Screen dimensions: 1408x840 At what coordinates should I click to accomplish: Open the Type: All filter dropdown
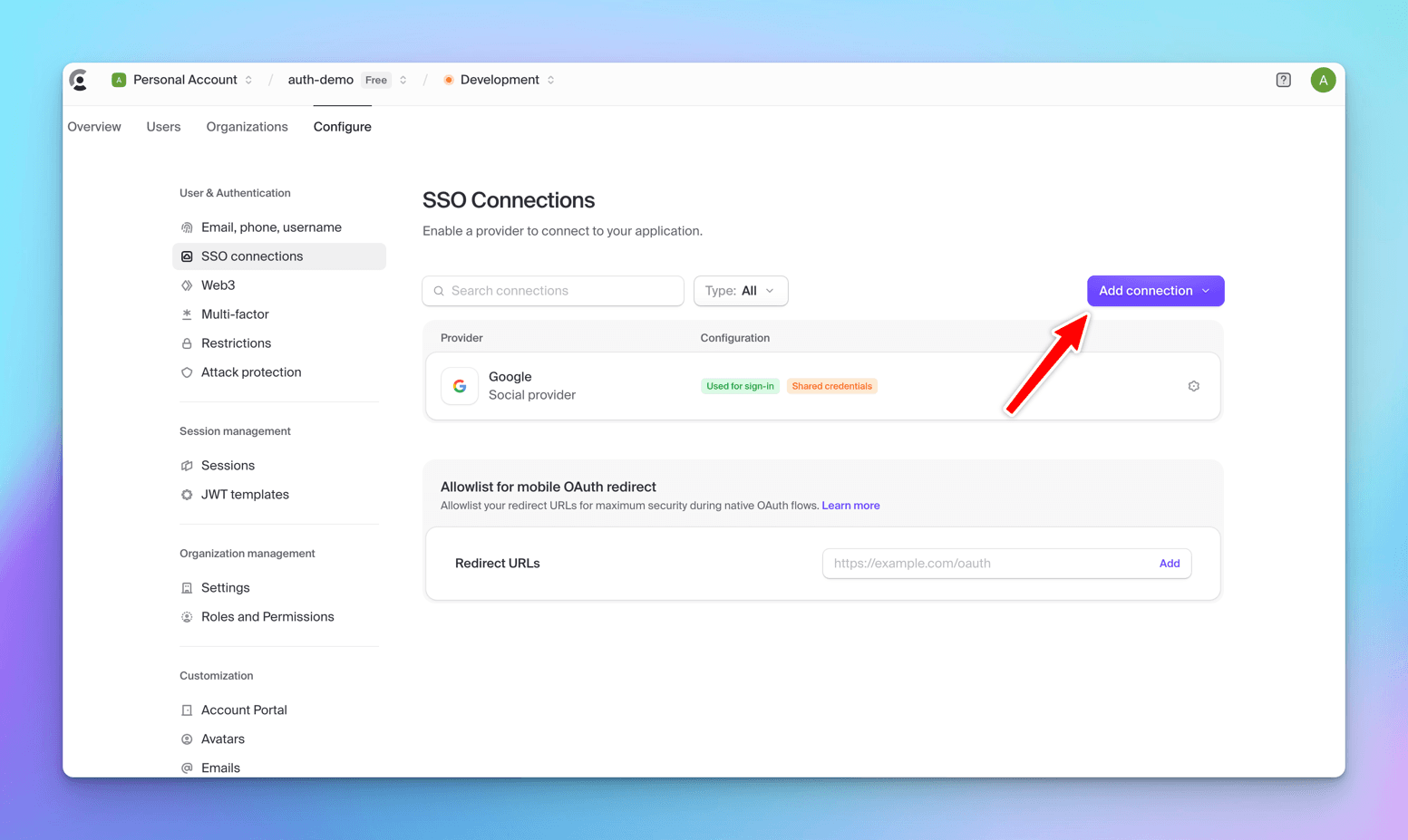(741, 291)
